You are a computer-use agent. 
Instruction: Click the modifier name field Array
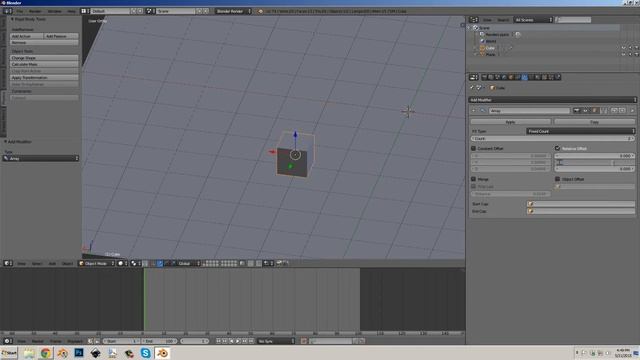click(529, 111)
